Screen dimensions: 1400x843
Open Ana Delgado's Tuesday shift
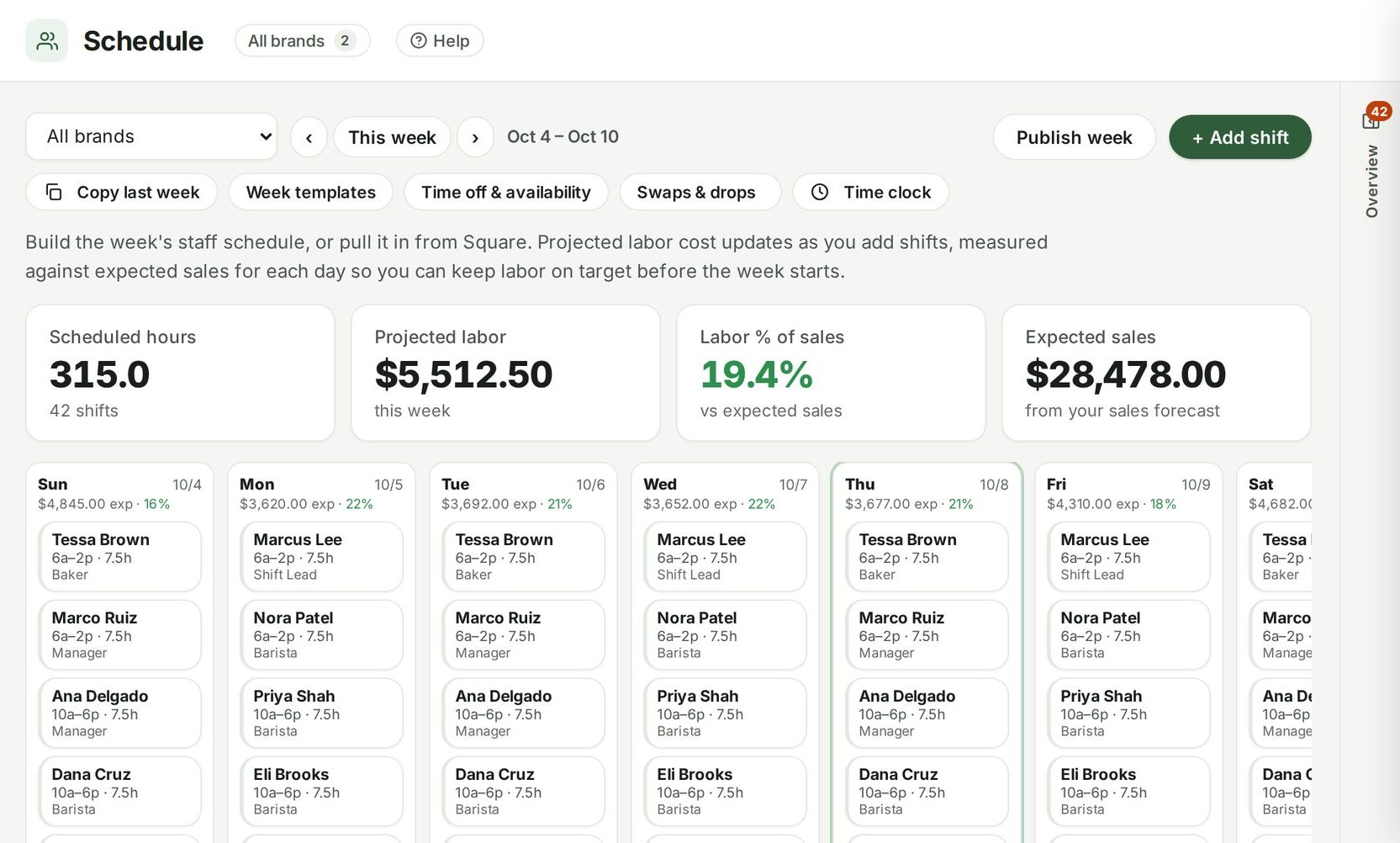pyautogui.click(x=523, y=713)
